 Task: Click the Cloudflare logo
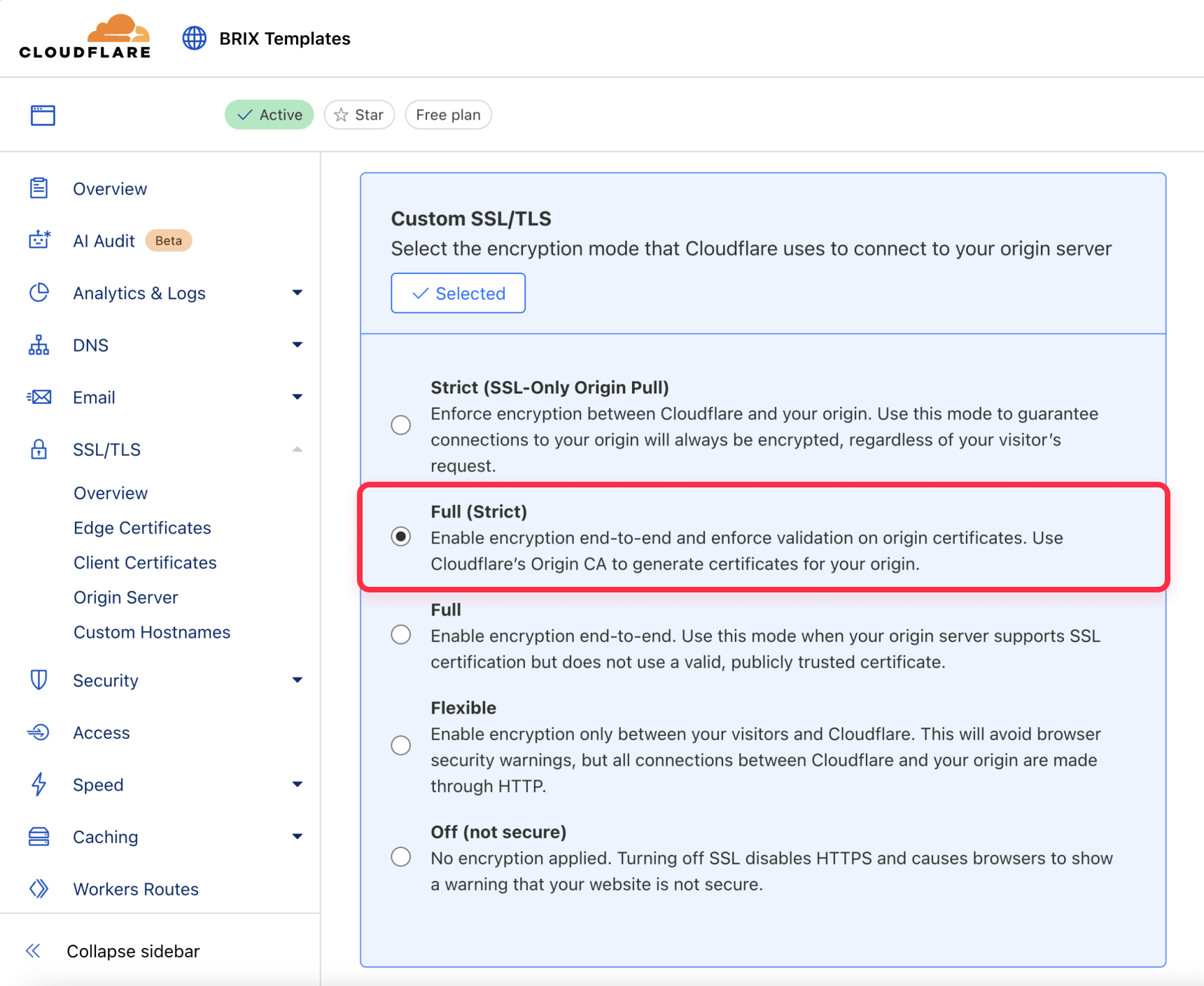[x=85, y=36]
